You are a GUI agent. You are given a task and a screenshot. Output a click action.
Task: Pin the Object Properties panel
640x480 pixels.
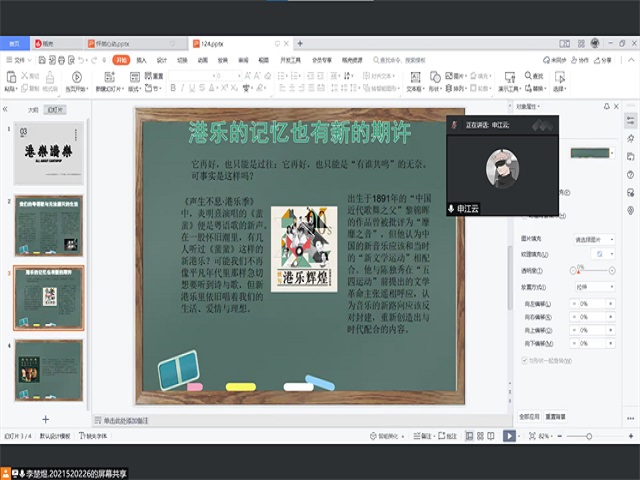click(x=607, y=107)
